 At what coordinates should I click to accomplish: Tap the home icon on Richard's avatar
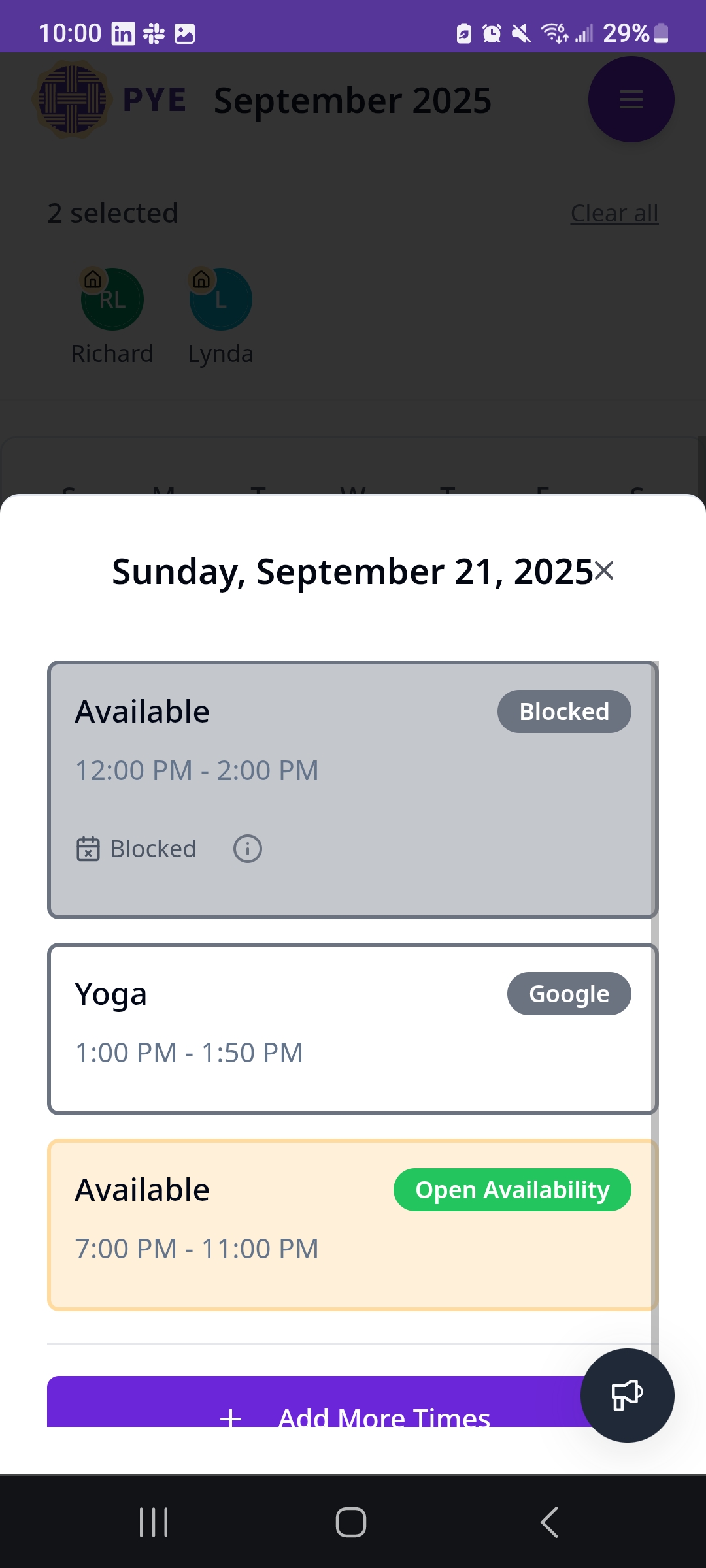92,281
